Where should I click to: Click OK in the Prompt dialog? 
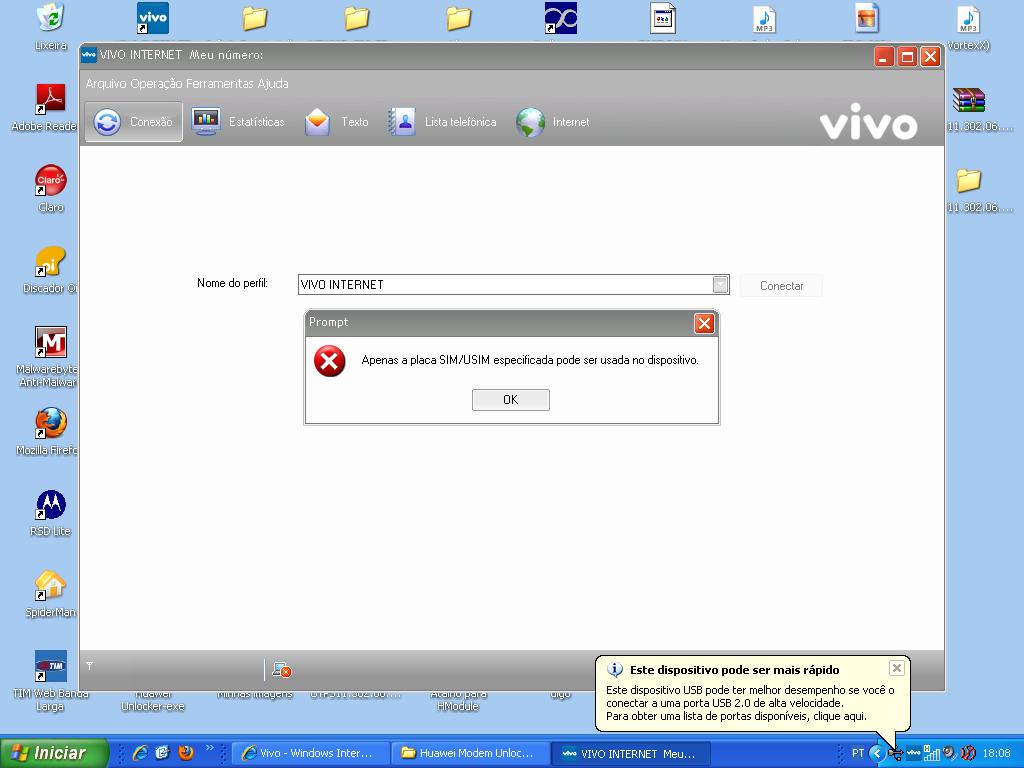(511, 400)
